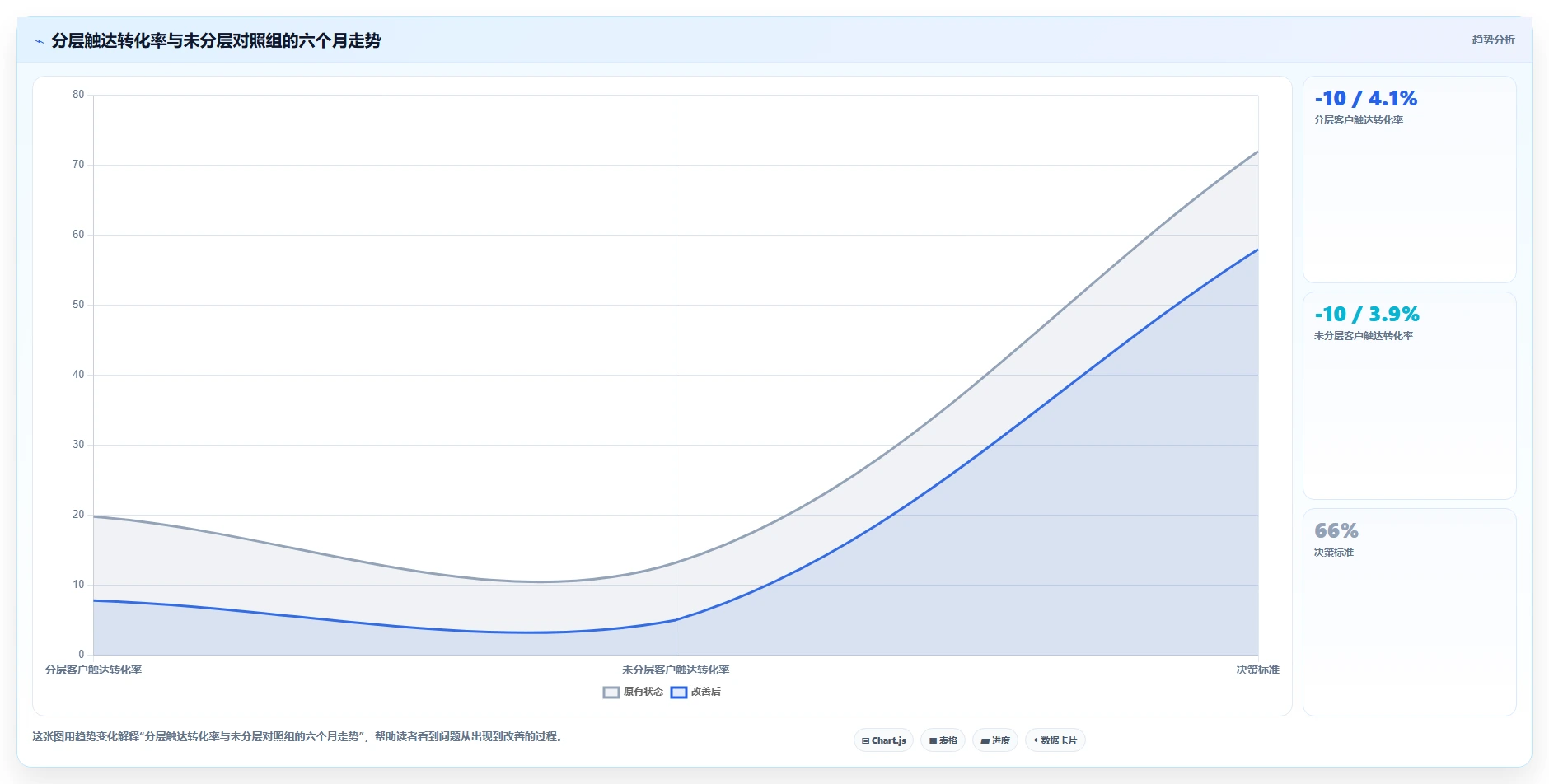Click the x-axis label 决策标准
Viewport: 1549px width, 784px height.
[x=1257, y=670]
